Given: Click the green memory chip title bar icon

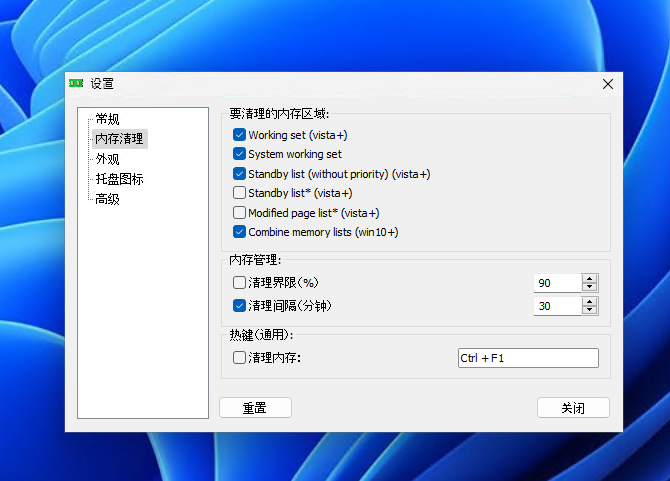Looking at the screenshot, I should tap(76, 83).
